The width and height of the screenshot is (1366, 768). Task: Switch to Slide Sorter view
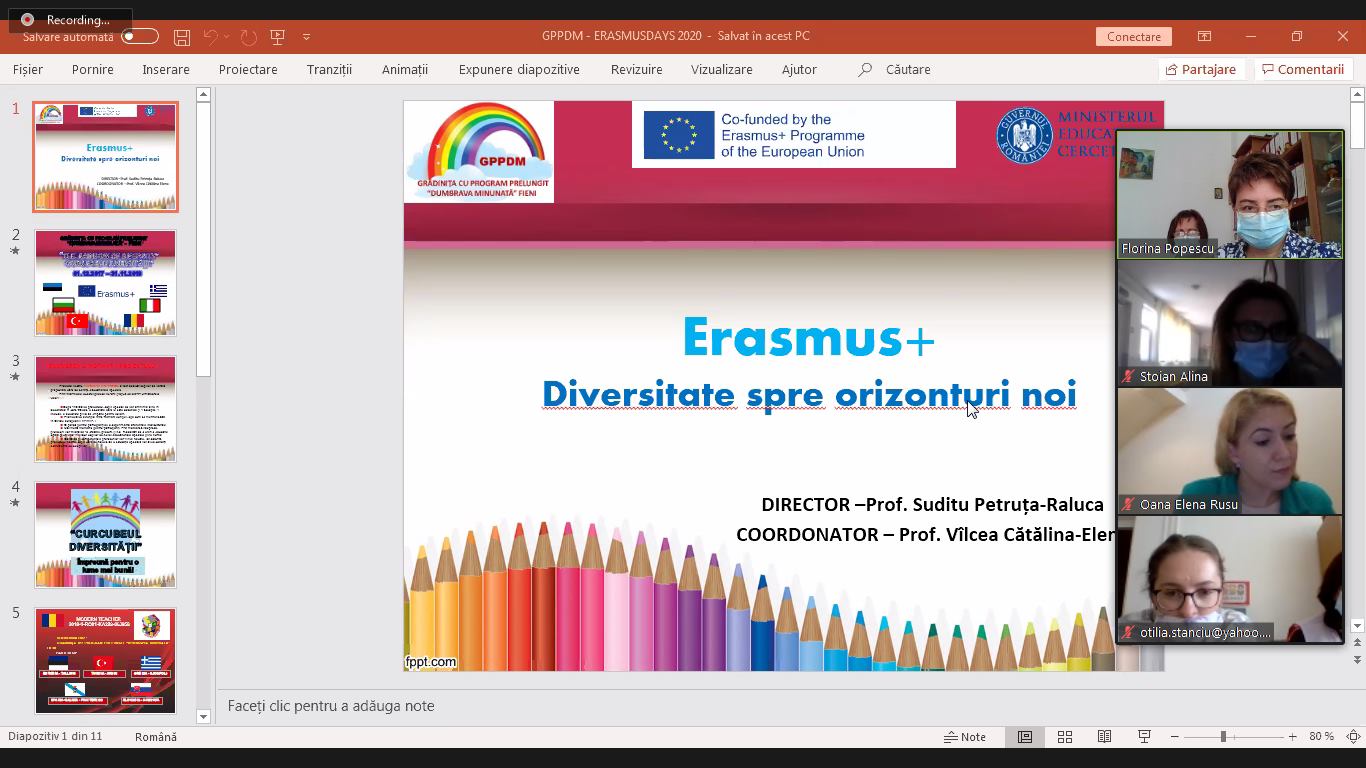1065,737
